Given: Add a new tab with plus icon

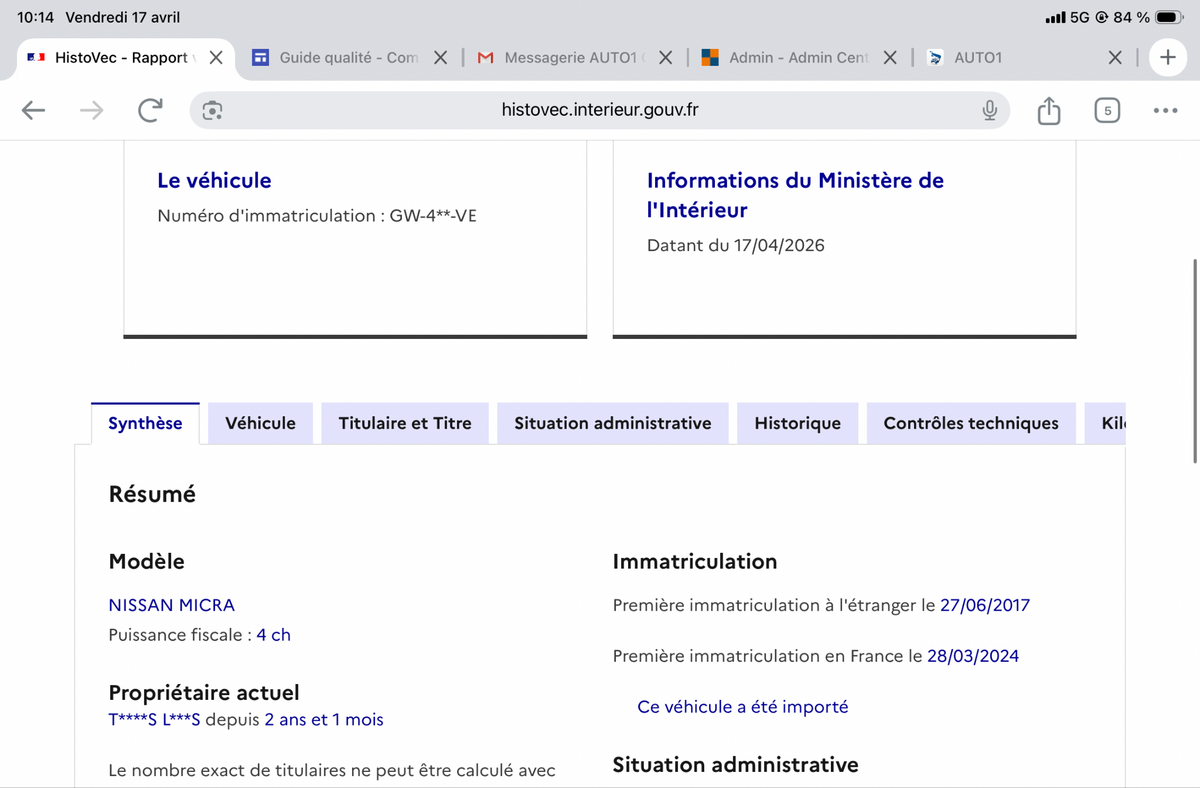Looking at the screenshot, I should 1167,58.
